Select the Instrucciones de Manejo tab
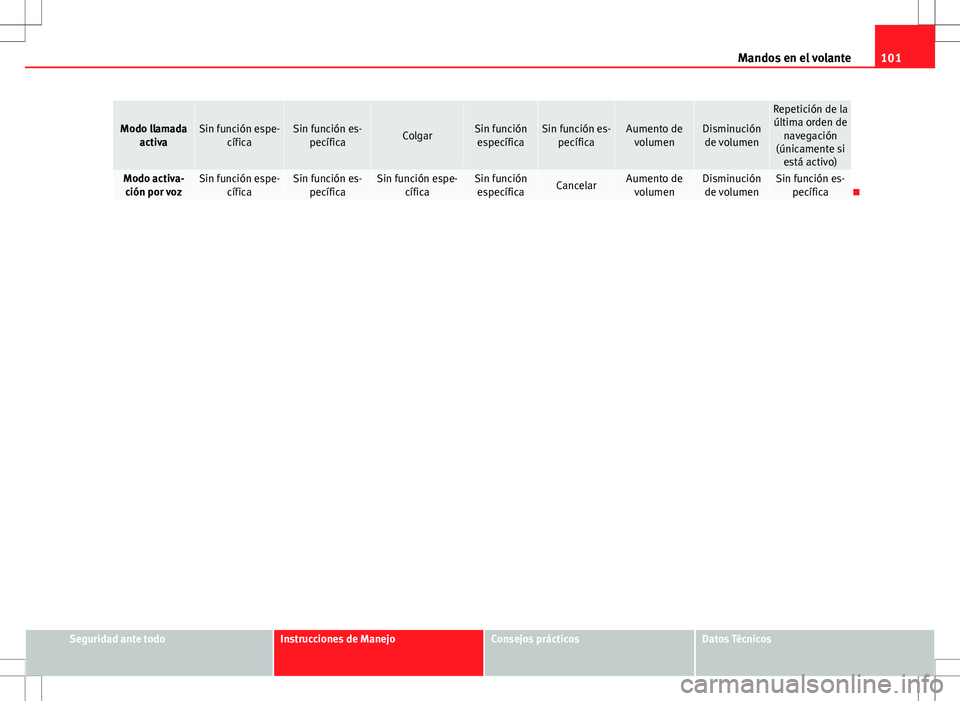This screenshot has width=960, height=701. point(378,652)
